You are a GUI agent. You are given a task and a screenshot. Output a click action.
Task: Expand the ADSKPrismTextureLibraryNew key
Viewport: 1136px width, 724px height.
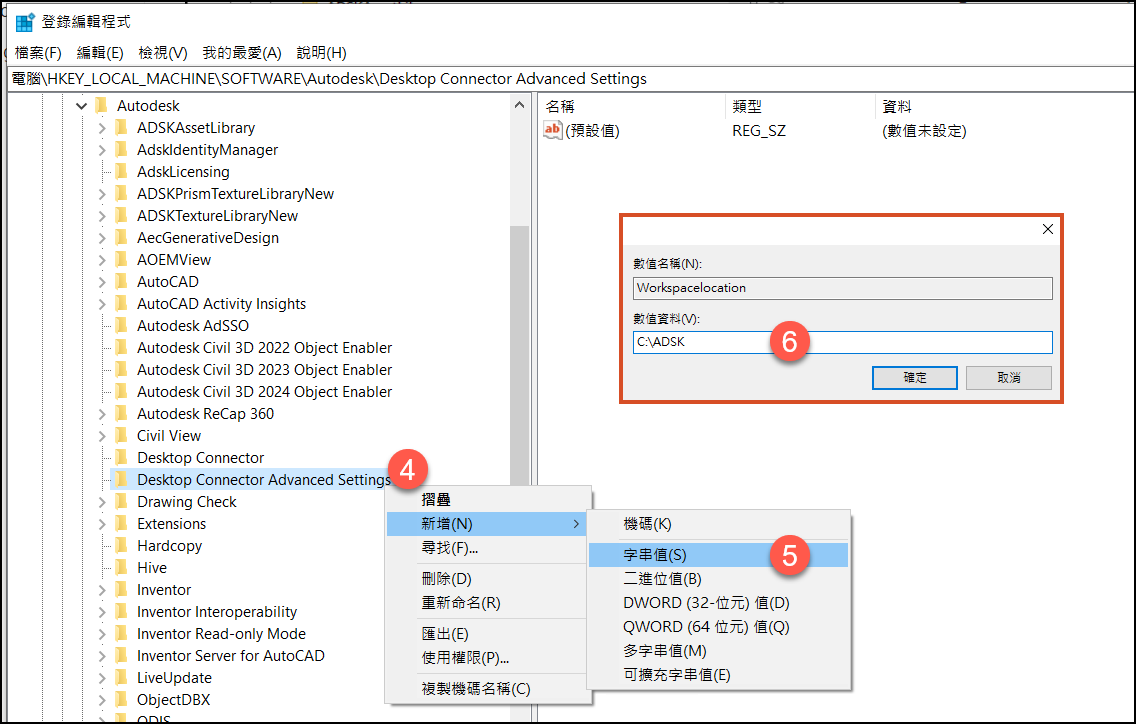[102, 194]
